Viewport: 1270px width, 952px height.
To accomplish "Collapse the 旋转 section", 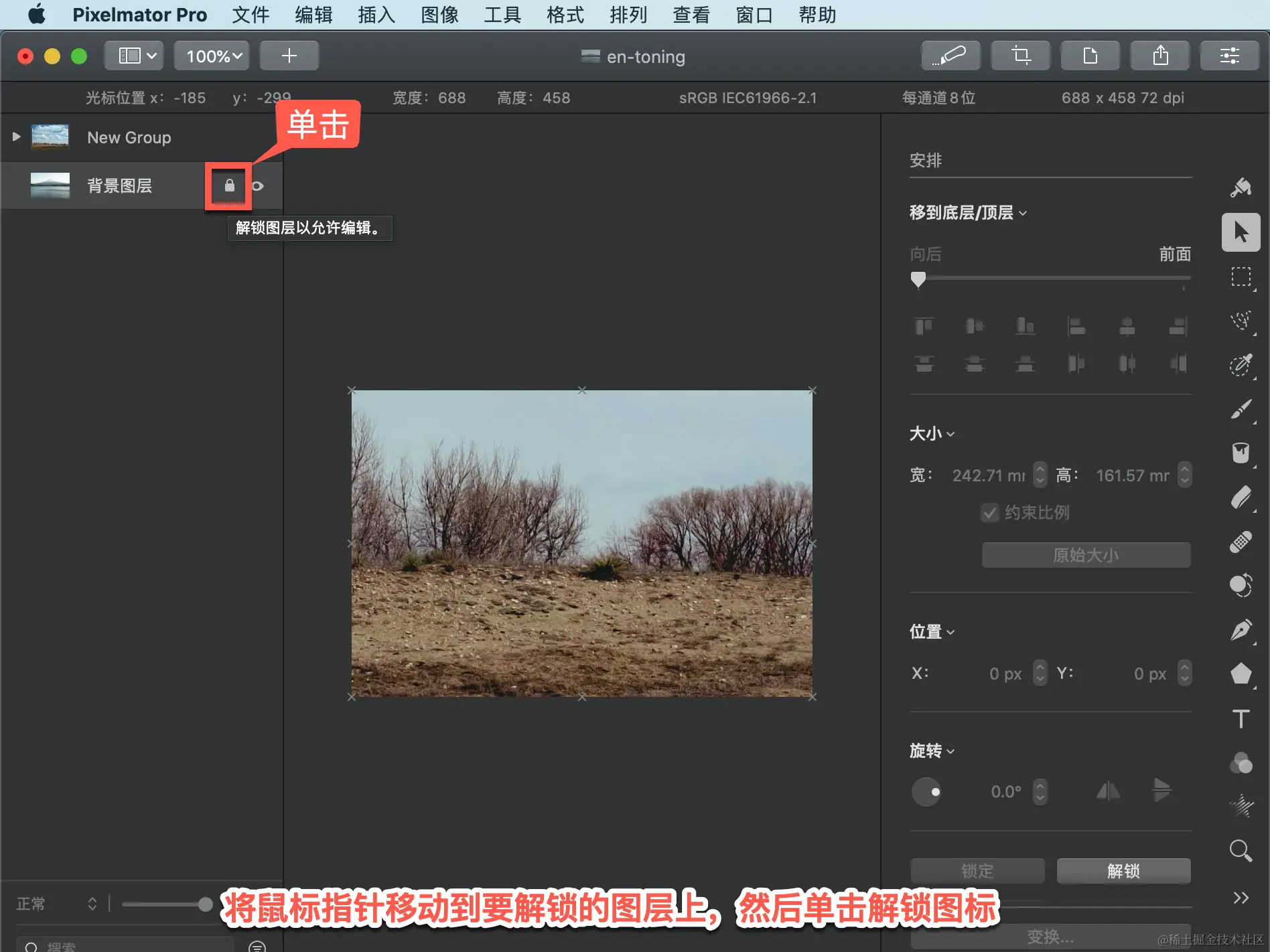I will coord(932,751).
